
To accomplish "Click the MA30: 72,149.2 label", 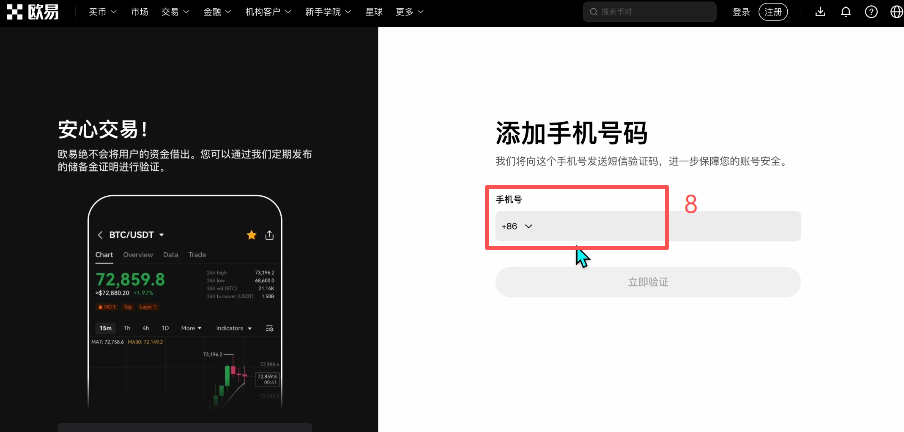I will pos(145,342).
